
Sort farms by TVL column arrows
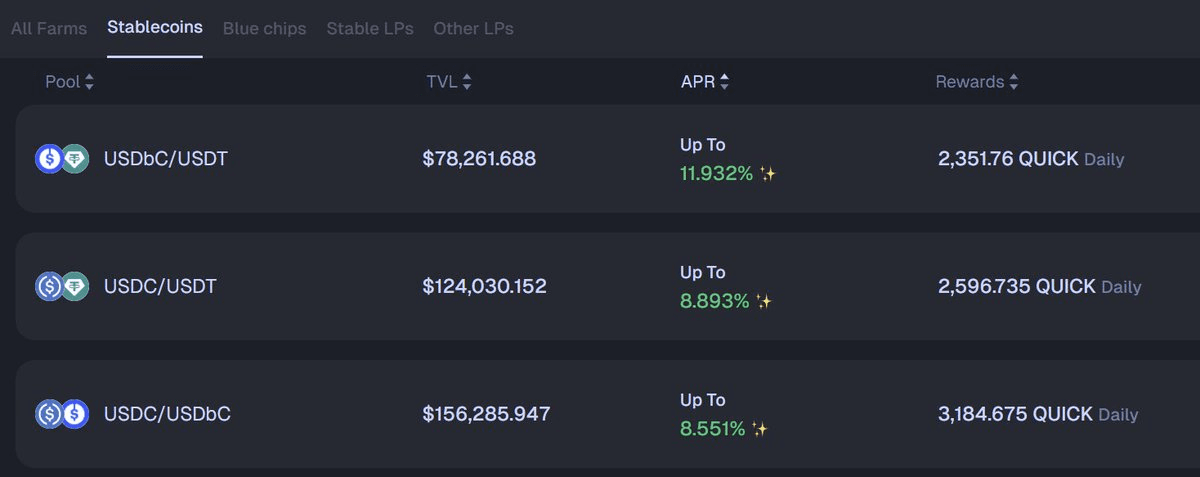467,83
